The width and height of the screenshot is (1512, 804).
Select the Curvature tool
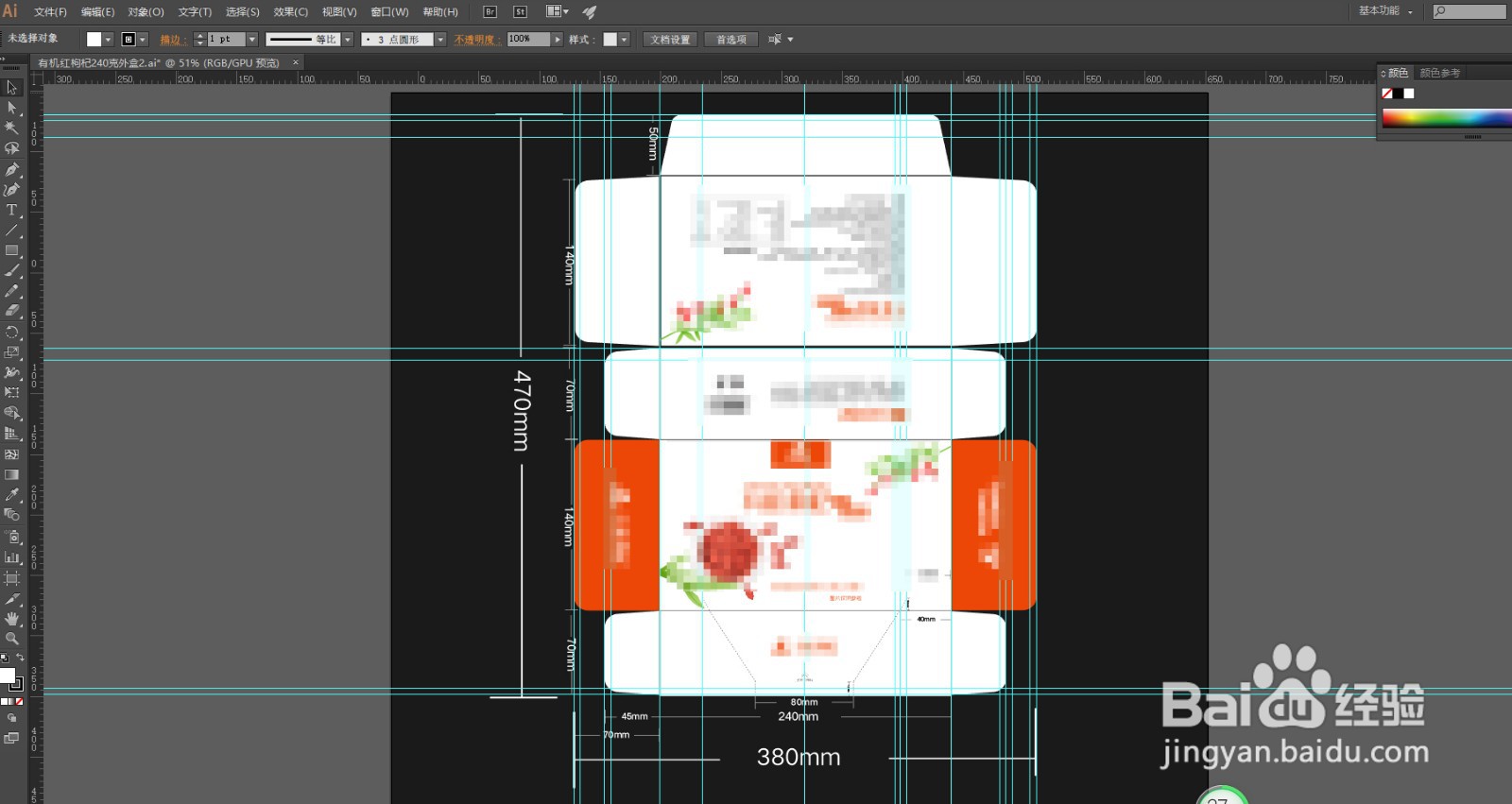(x=11, y=190)
